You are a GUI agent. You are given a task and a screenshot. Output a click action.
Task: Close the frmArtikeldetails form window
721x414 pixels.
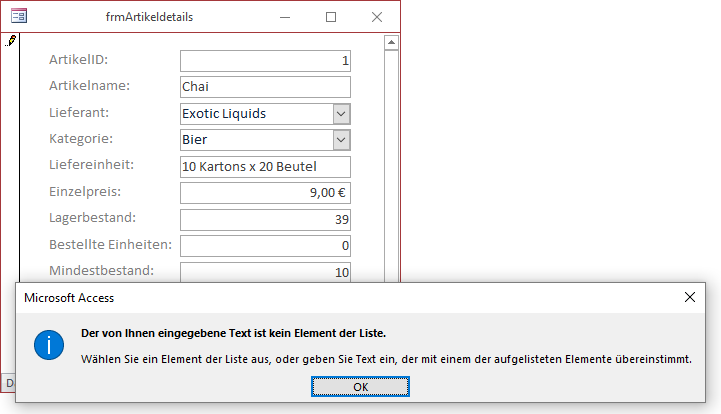click(377, 17)
